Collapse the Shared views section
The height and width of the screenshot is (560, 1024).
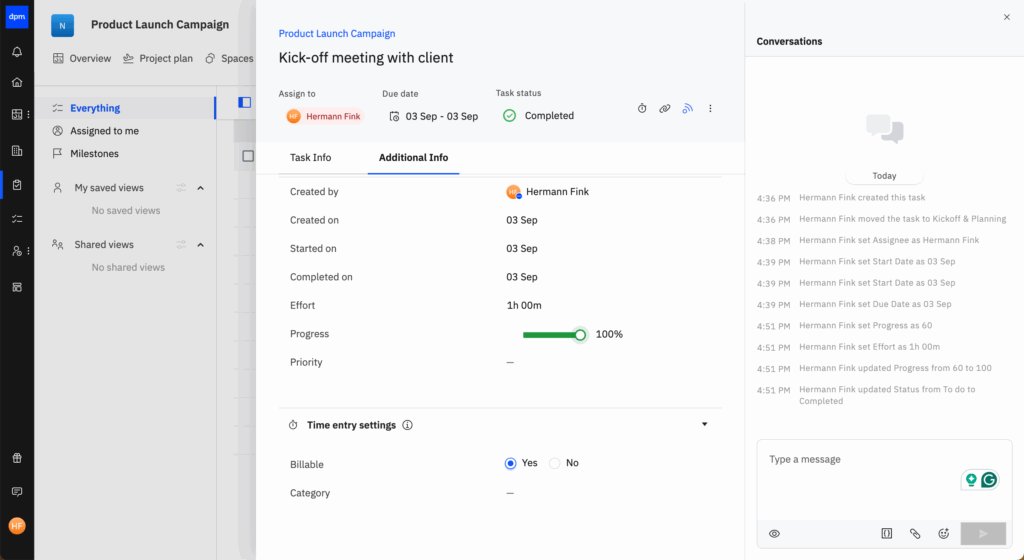[200, 245]
